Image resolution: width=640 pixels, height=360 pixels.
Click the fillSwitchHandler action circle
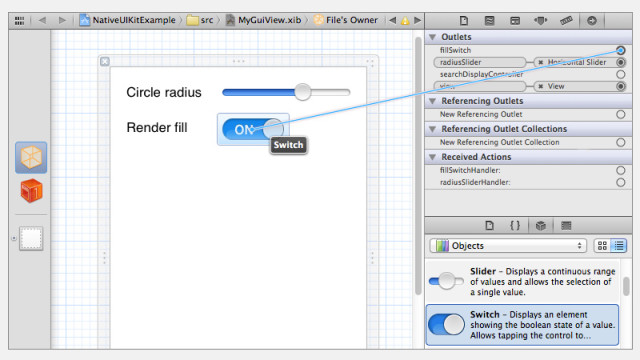click(x=620, y=170)
